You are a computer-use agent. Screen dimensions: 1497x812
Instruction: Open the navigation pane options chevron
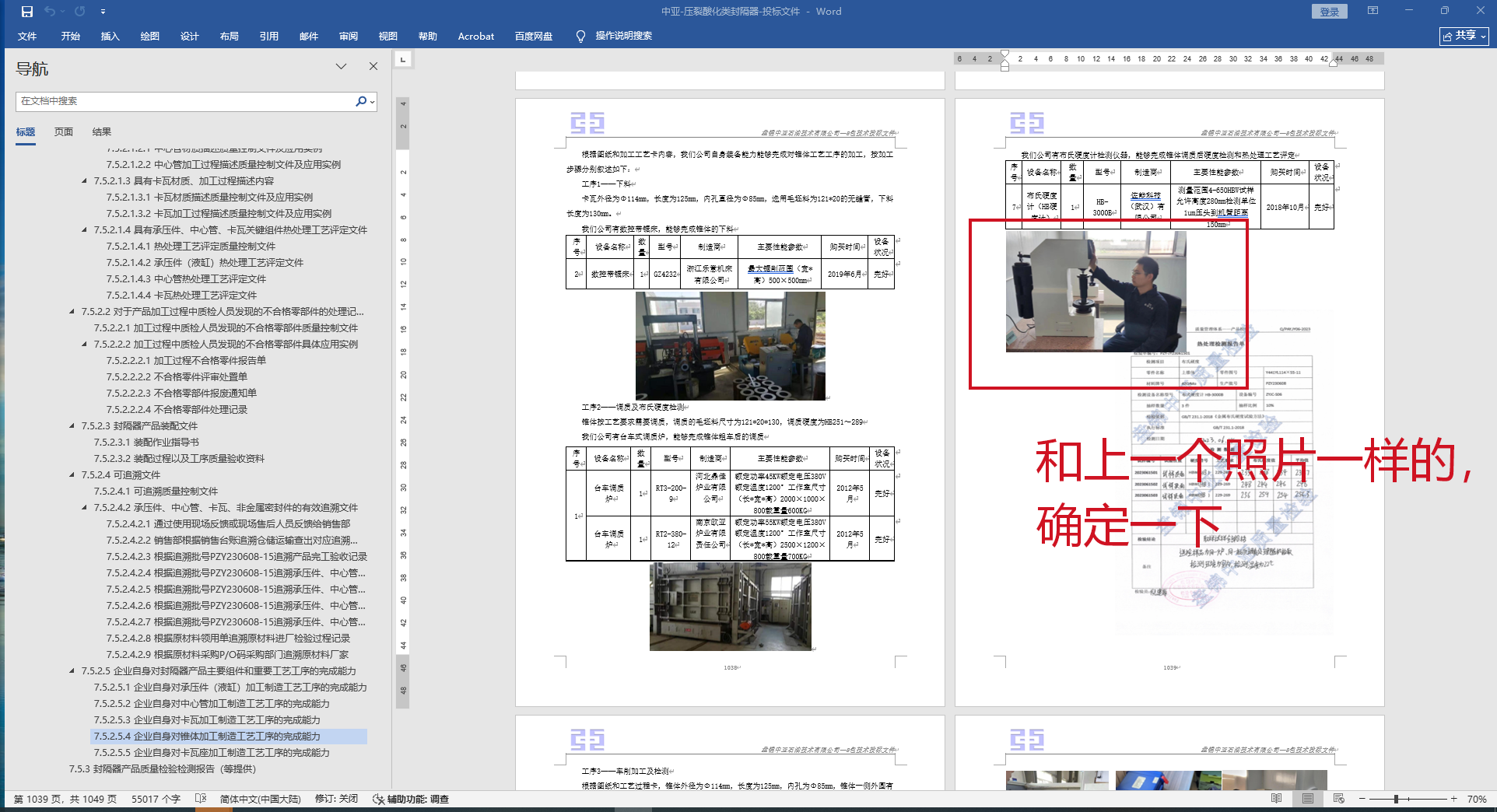pyautogui.click(x=341, y=67)
